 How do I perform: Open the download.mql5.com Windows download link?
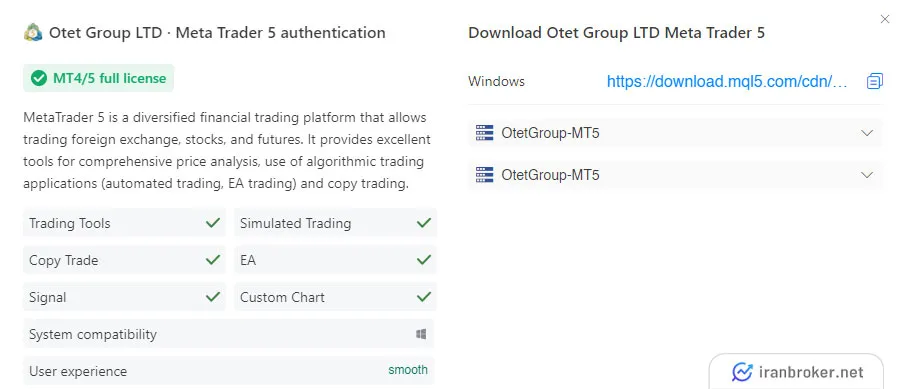[x=727, y=82]
